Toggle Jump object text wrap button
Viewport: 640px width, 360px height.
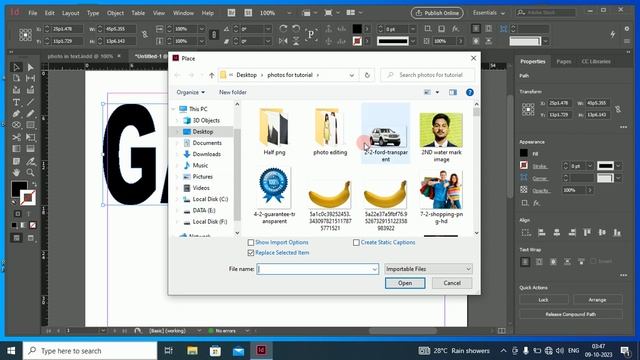[x=567, y=262]
